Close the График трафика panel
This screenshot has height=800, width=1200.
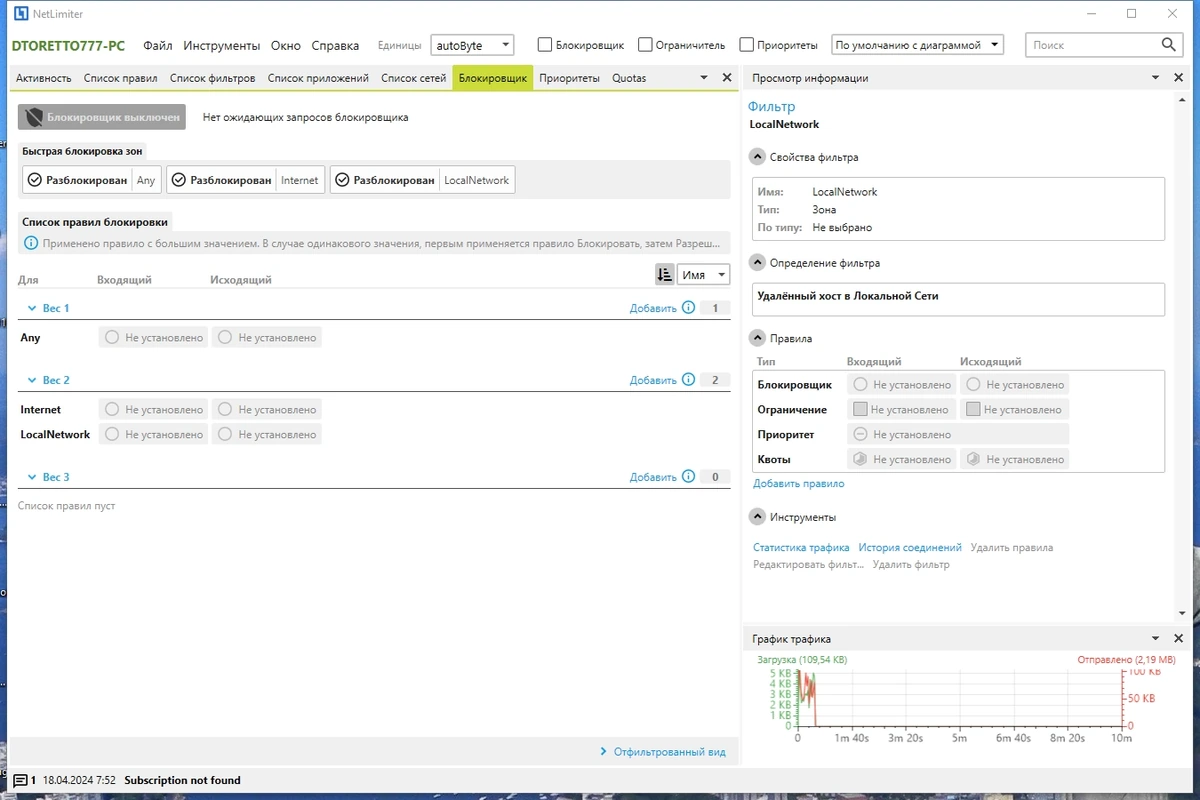[1178, 639]
